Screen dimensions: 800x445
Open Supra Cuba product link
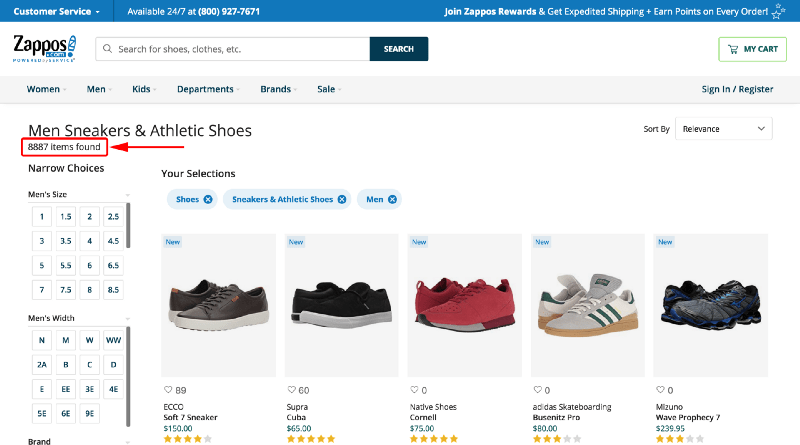(x=296, y=417)
